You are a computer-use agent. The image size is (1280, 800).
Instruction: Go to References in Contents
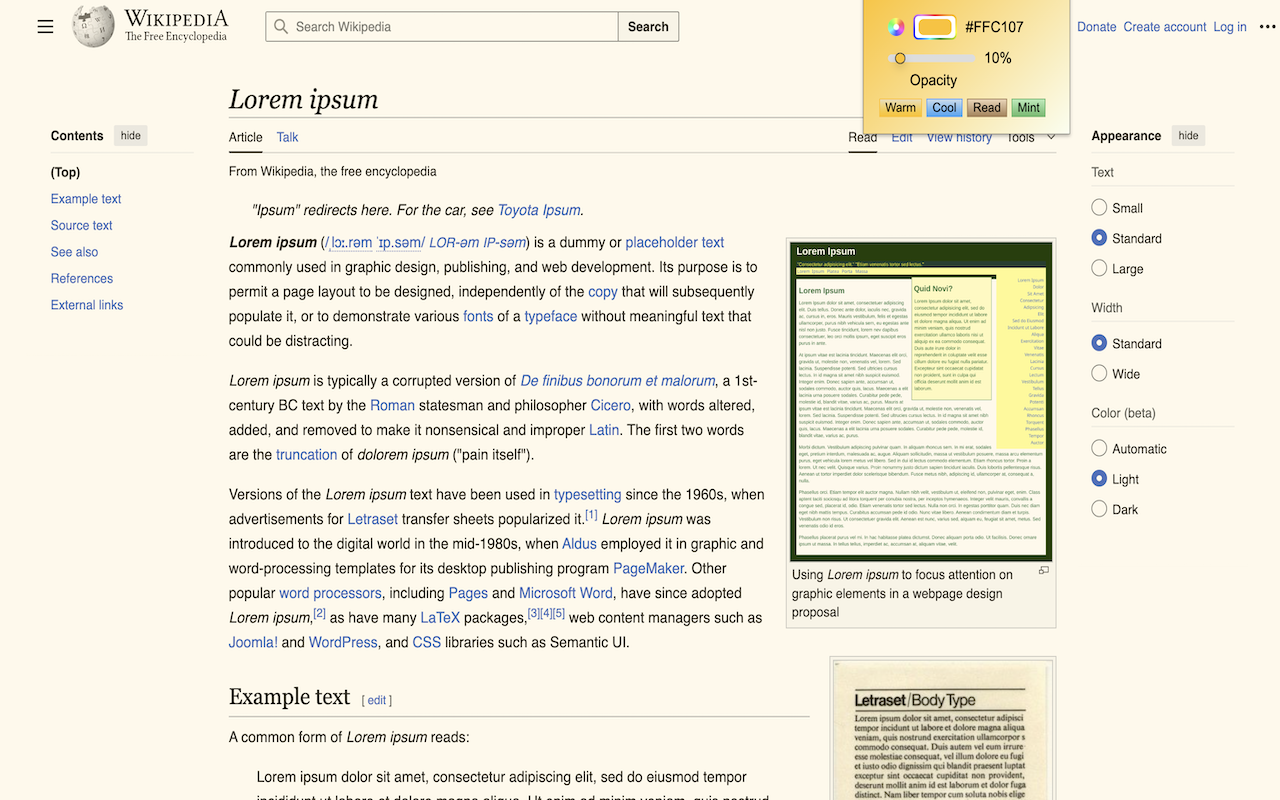pyautogui.click(x=82, y=278)
